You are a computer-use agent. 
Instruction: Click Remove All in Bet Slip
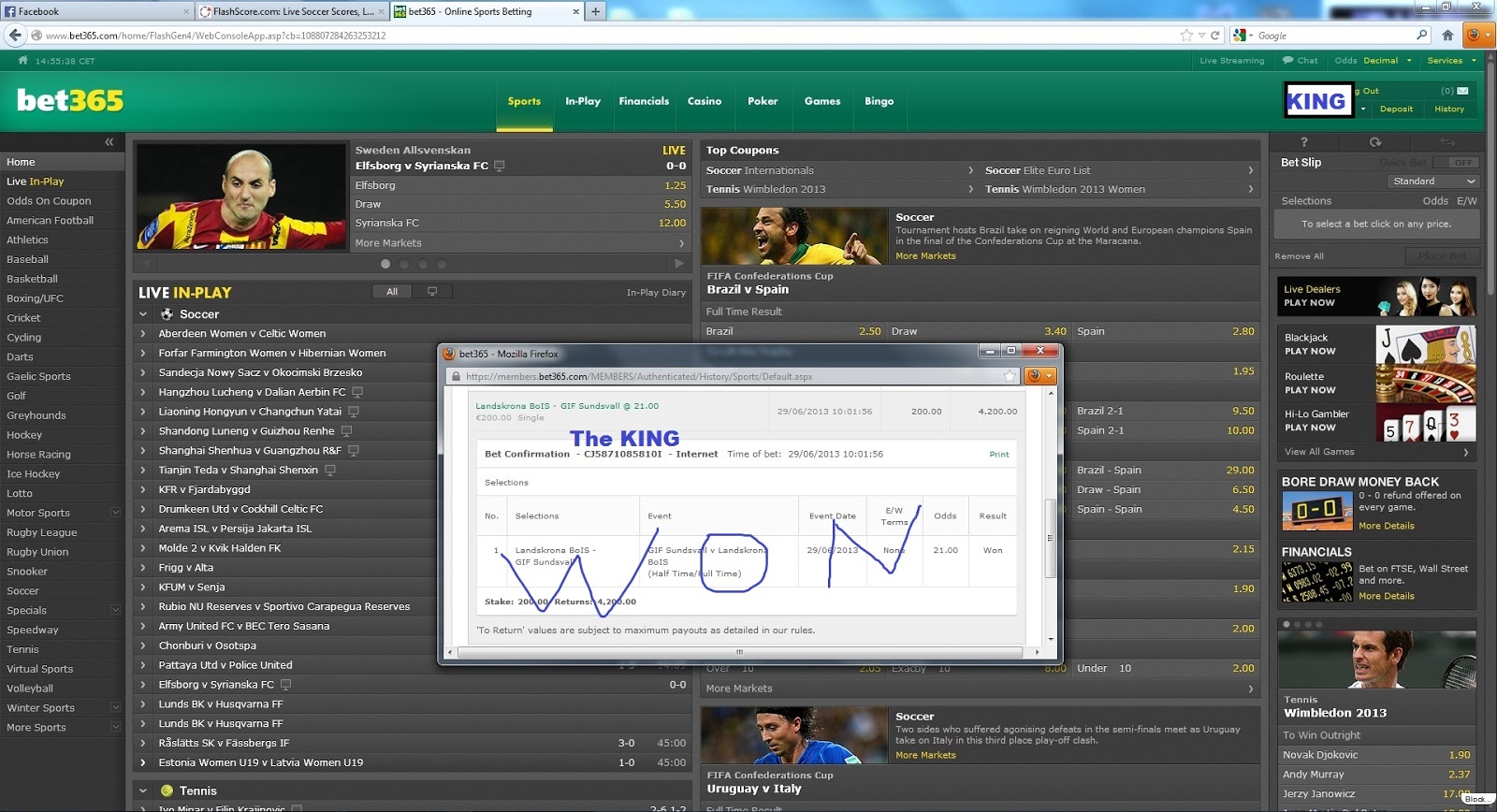pos(1299,256)
